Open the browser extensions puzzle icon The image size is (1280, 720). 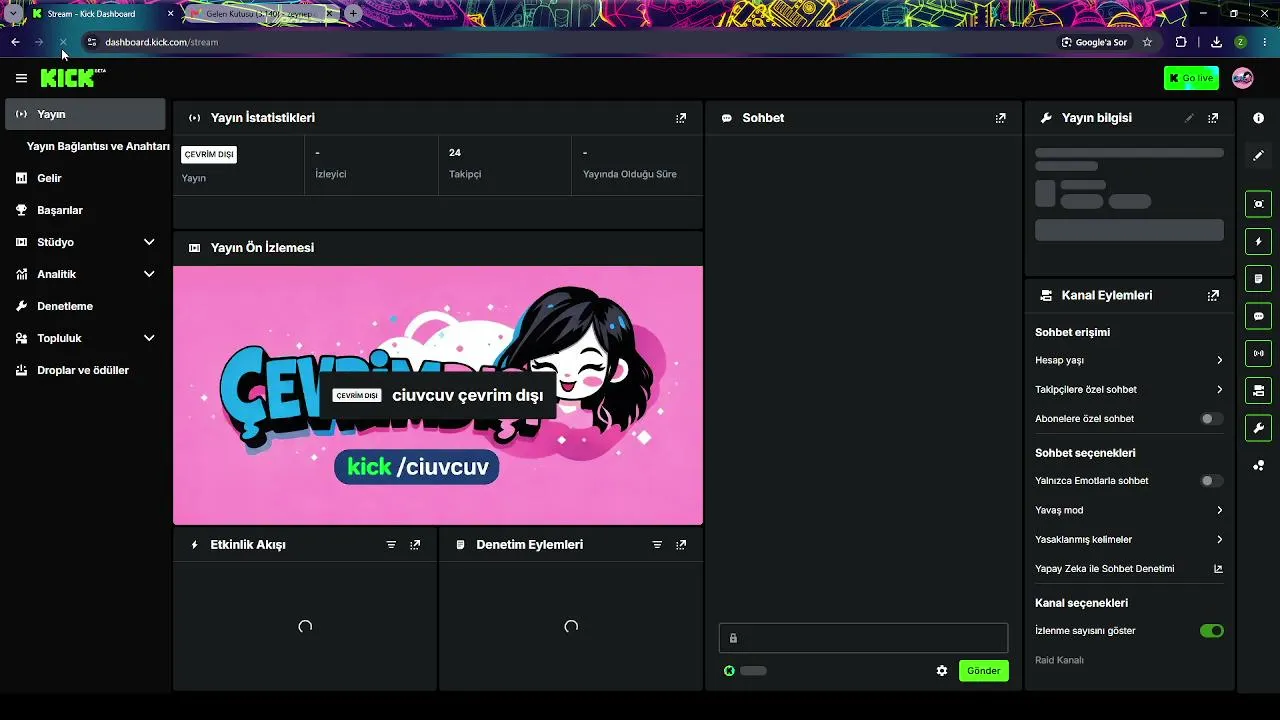1181,42
